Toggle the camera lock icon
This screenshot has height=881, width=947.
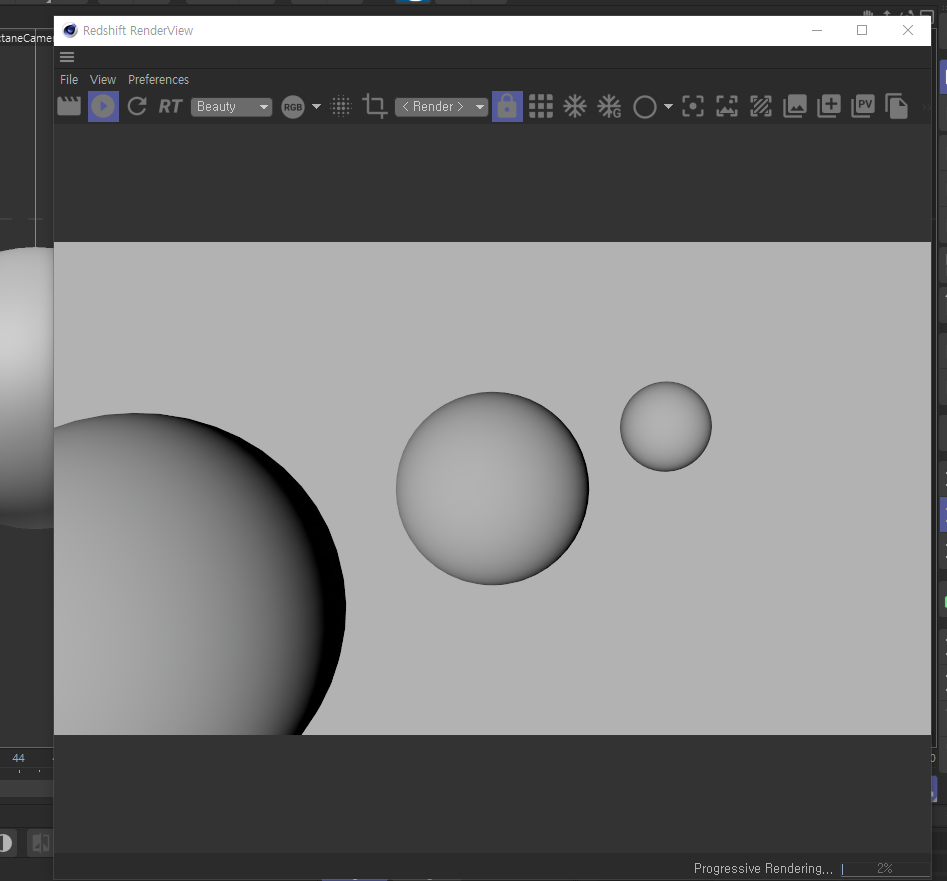pyautogui.click(x=507, y=106)
